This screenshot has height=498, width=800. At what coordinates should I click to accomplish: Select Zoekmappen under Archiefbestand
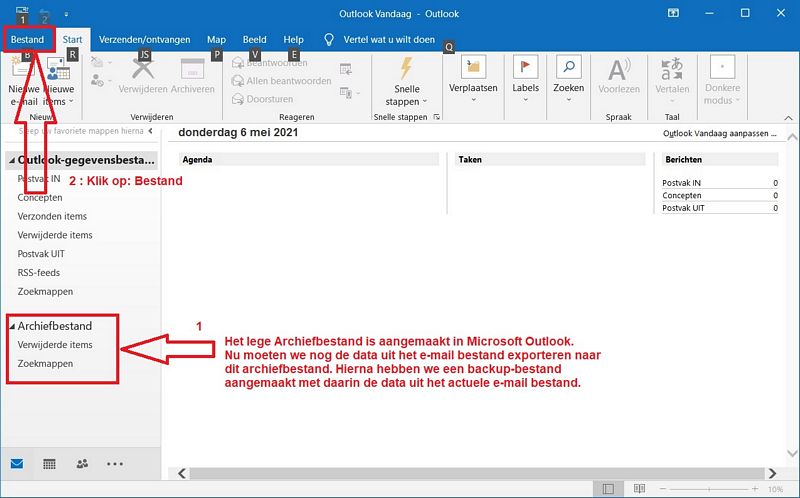pyautogui.click(x=45, y=364)
